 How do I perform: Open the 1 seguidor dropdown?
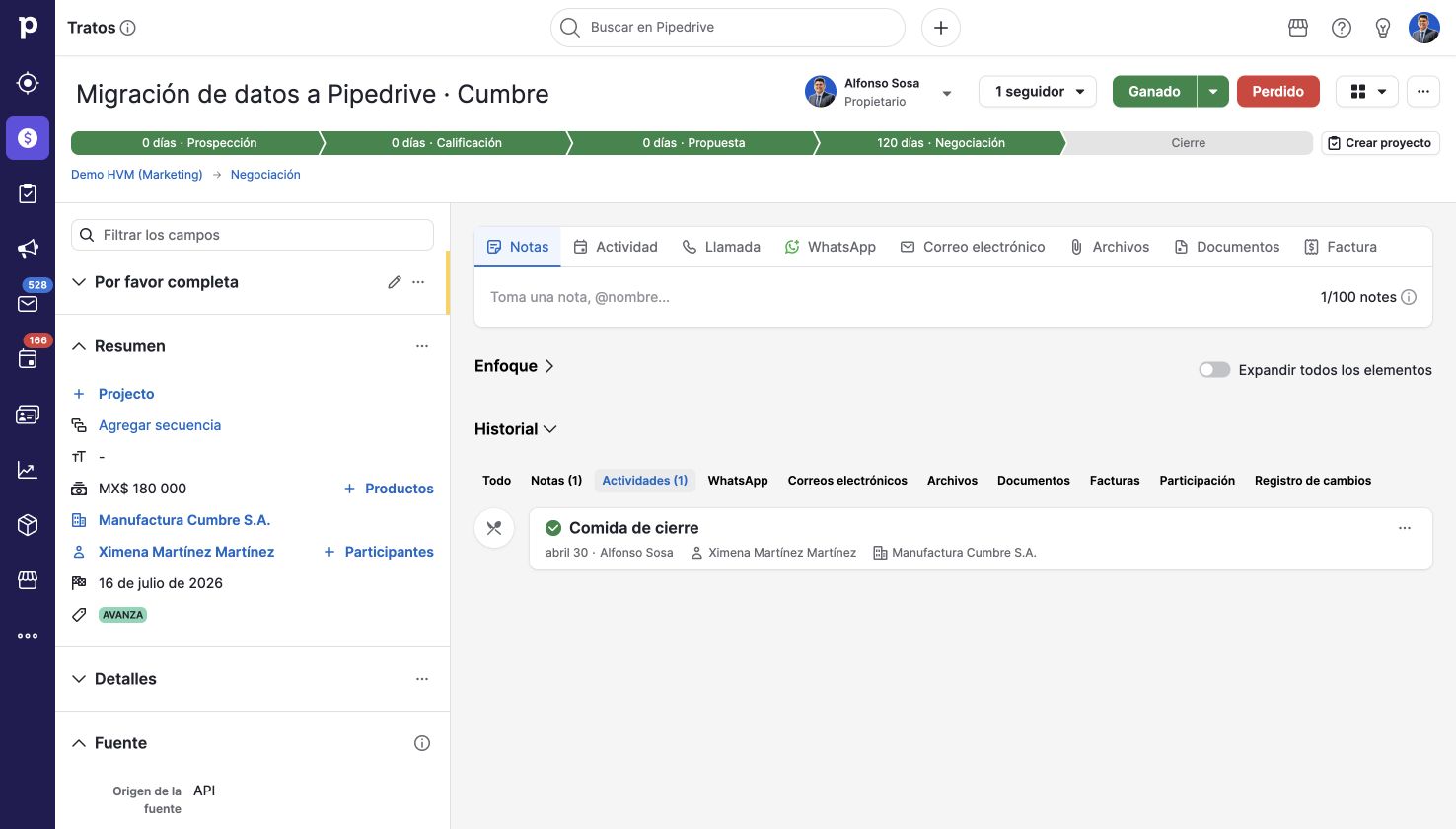click(x=1038, y=91)
